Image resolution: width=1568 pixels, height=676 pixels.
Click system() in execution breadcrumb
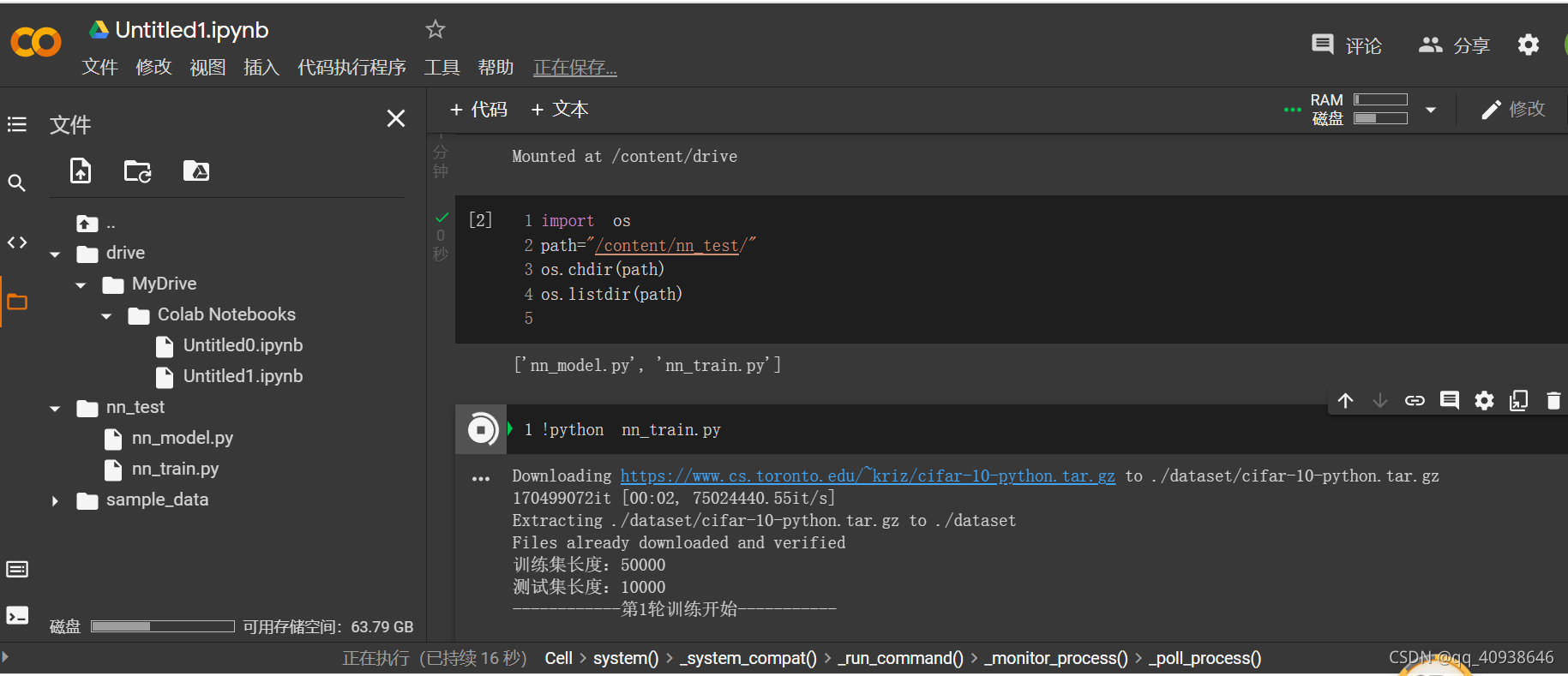(626, 658)
